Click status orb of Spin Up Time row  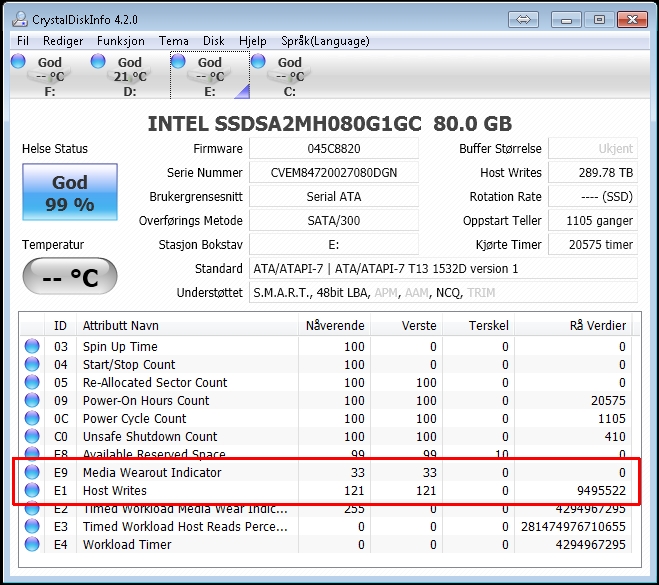pos(32,346)
